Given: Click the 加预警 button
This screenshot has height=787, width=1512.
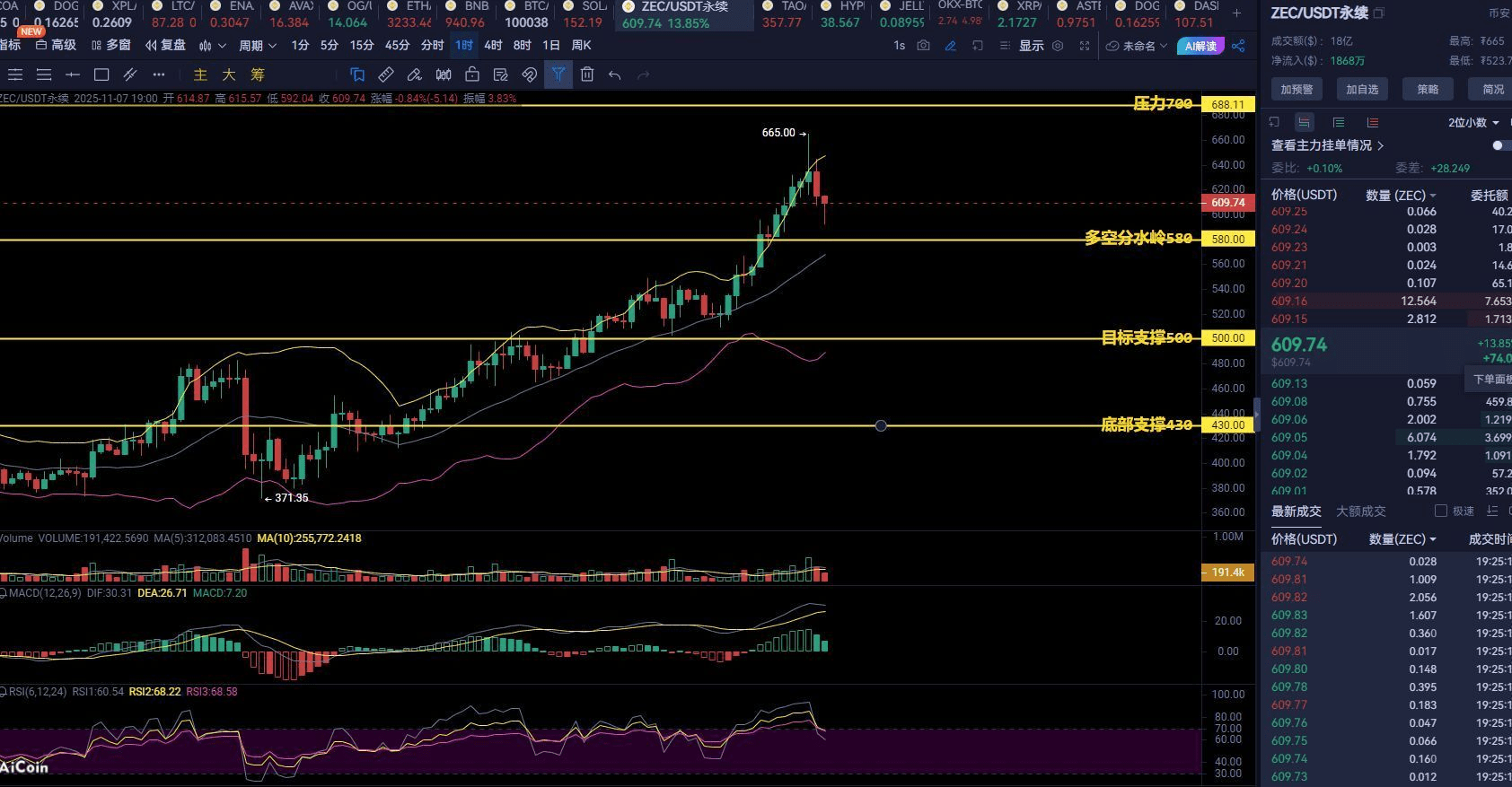Looking at the screenshot, I should pos(1297,89).
